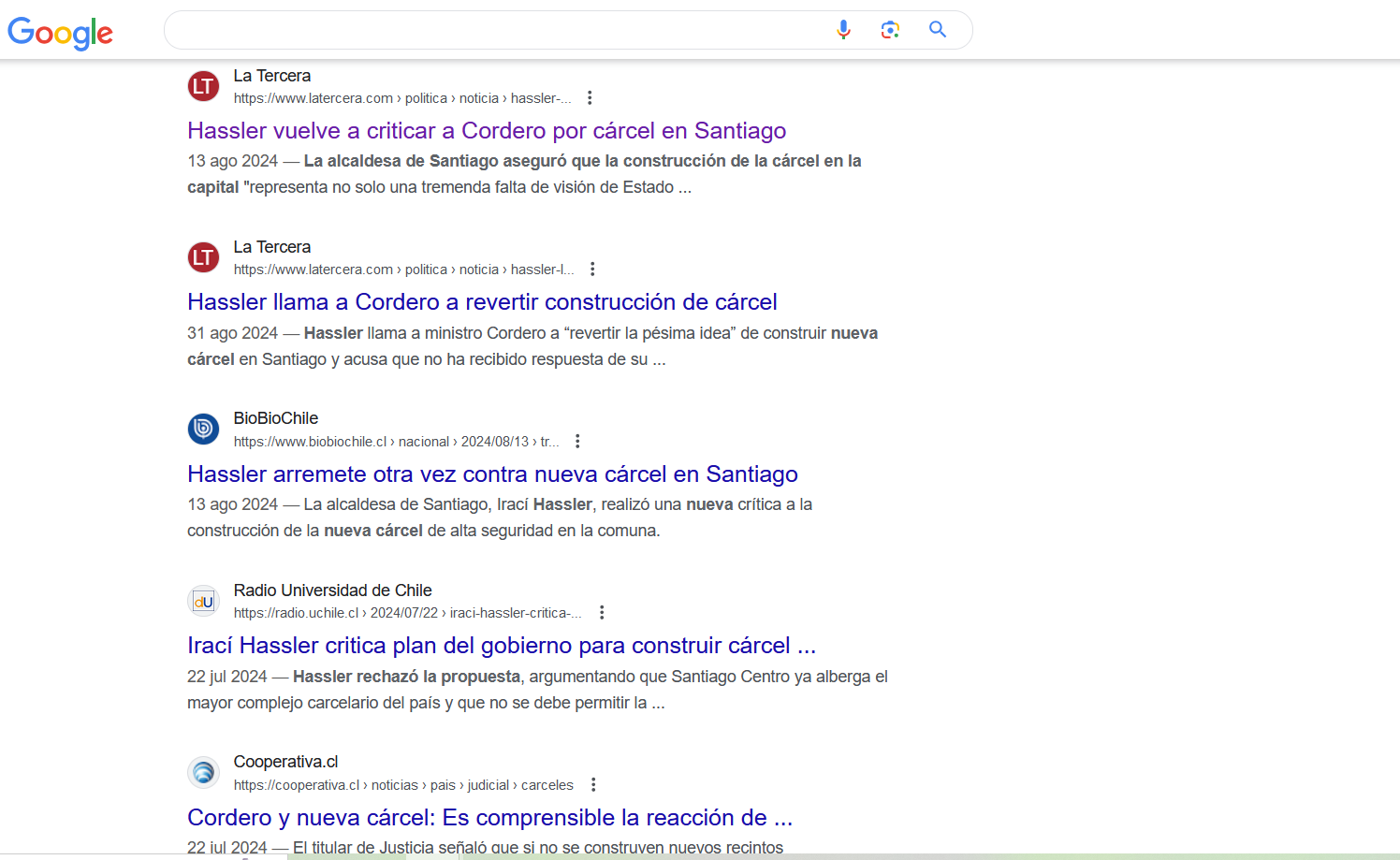Open 'Hassler vuelve a criticar a Cordero' link
The image size is (1400, 860).
click(487, 131)
